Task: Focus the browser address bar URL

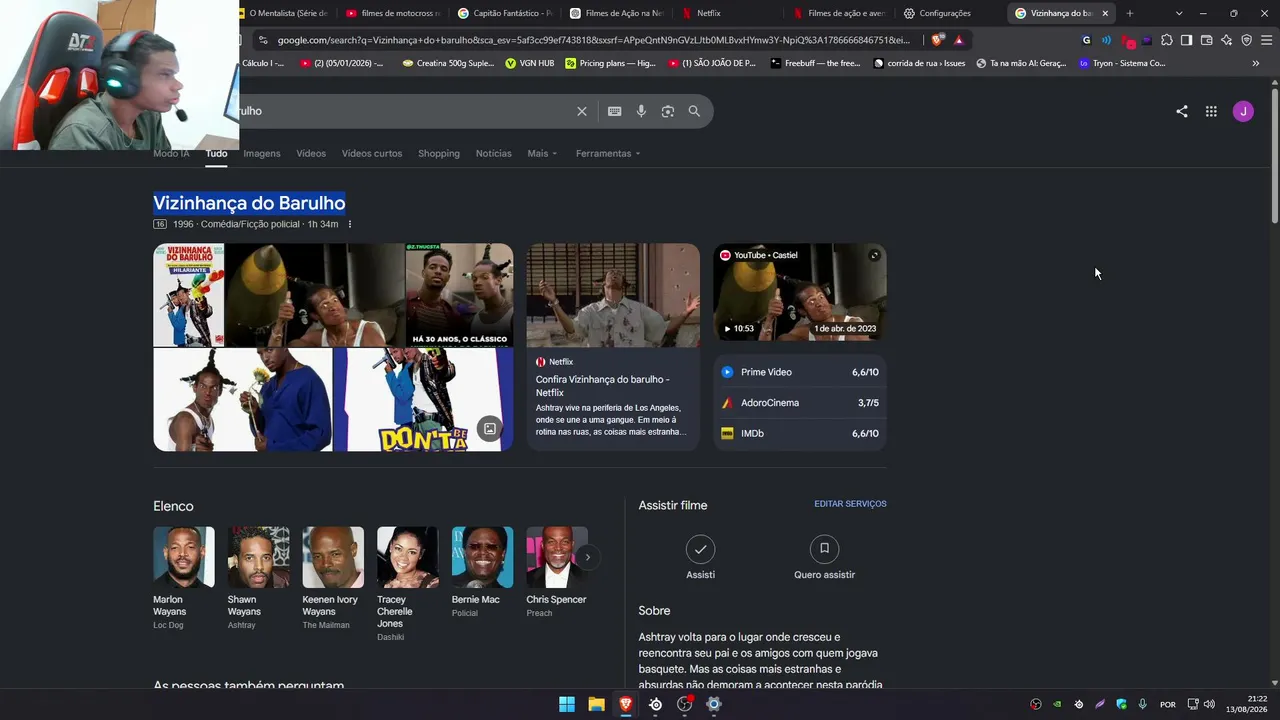Action: [x=594, y=40]
